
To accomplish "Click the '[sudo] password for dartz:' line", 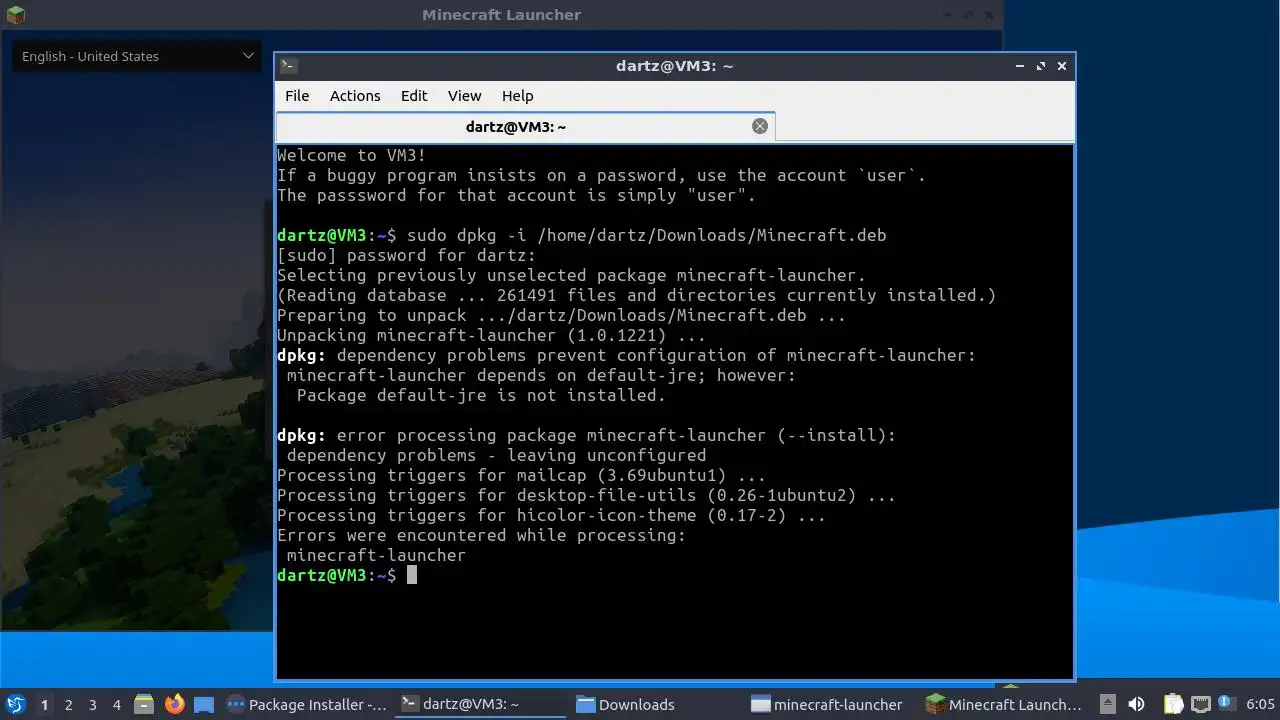I will 406,255.
